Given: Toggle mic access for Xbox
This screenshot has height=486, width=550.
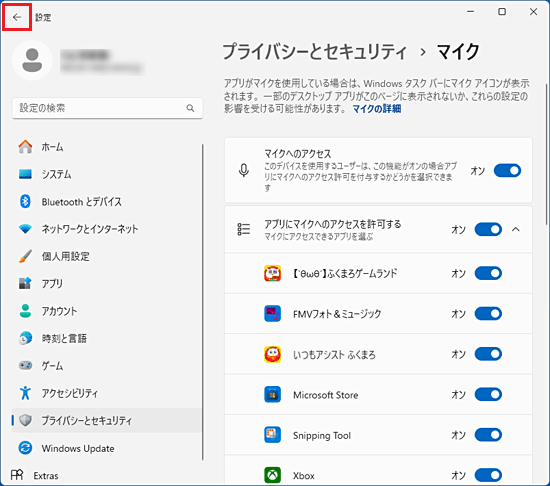Looking at the screenshot, I should (488, 475).
